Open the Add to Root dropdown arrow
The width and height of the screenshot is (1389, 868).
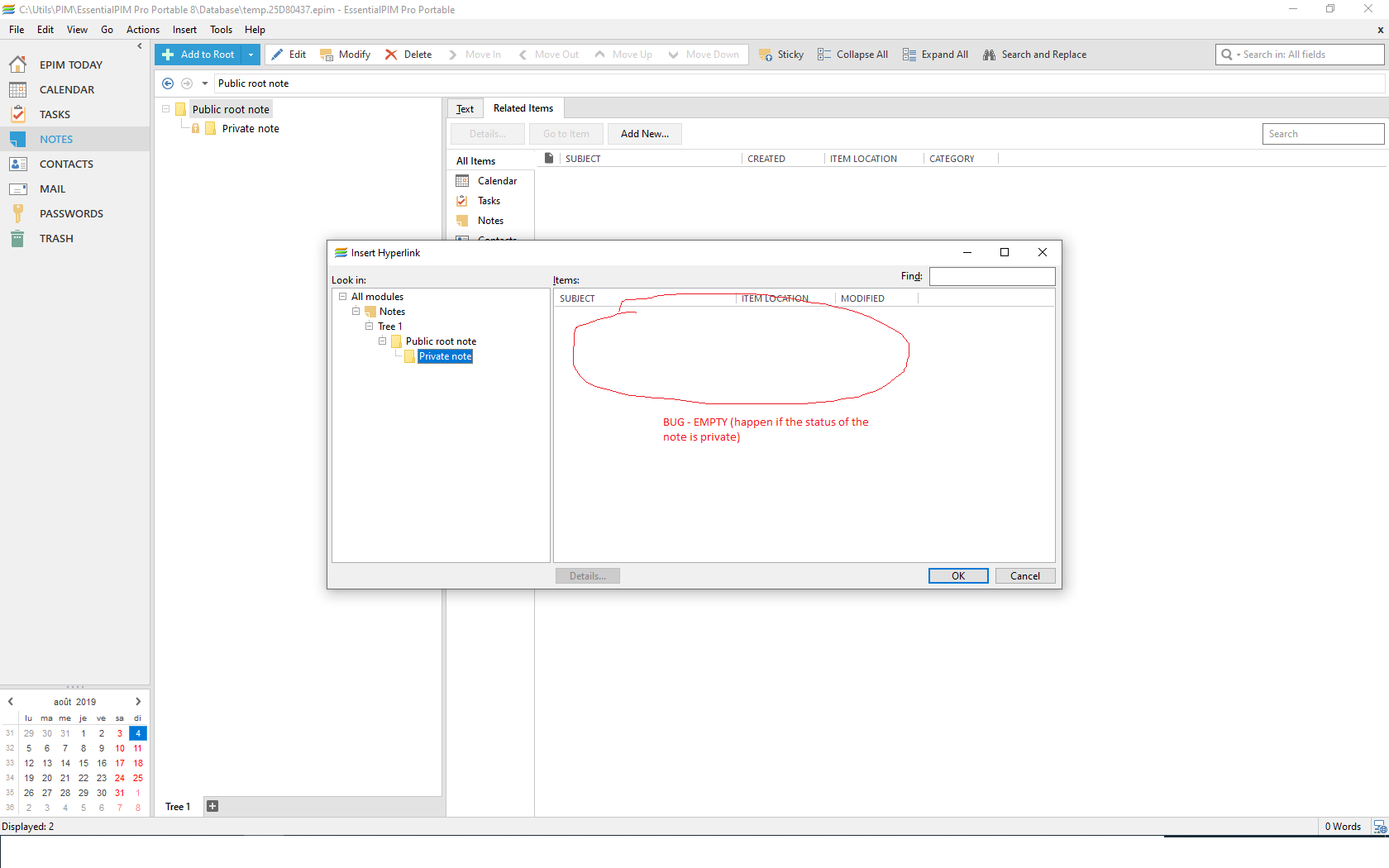[x=251, y=55]
